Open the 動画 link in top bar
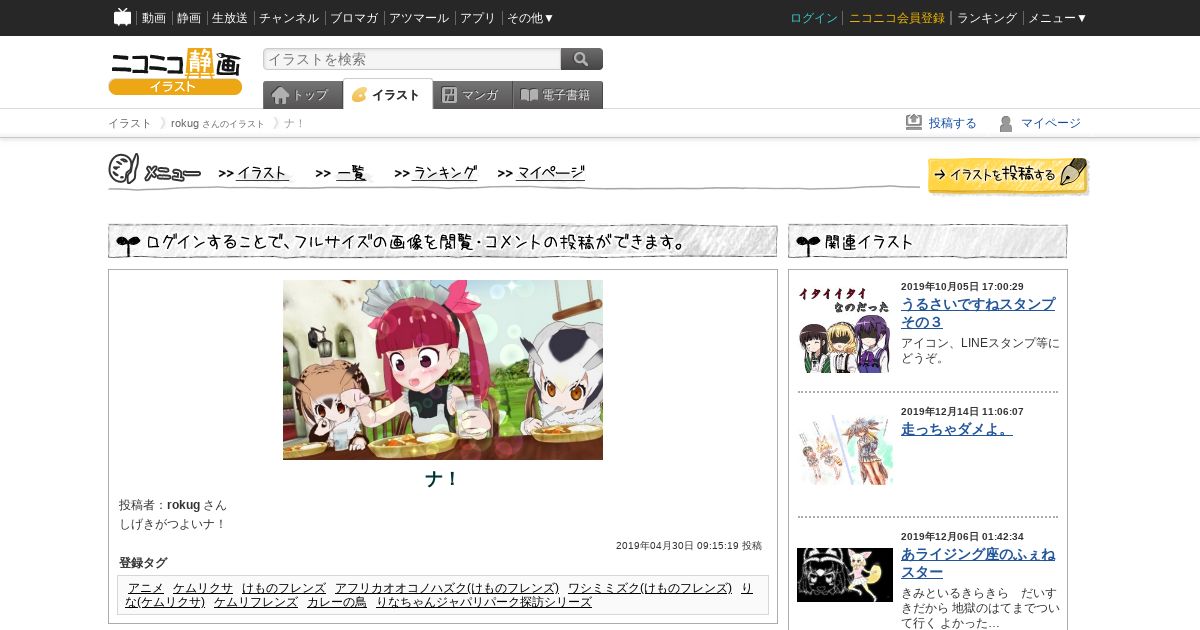1200x630 pixels. [154, 18]
